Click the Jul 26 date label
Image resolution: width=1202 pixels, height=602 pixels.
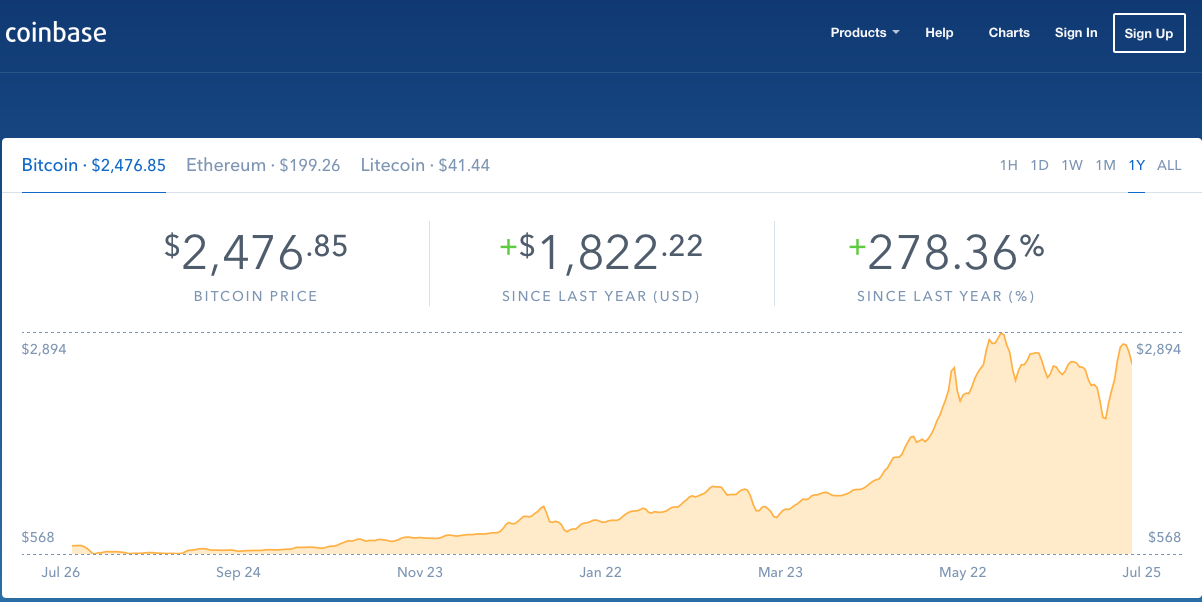[x=61, y=572]
